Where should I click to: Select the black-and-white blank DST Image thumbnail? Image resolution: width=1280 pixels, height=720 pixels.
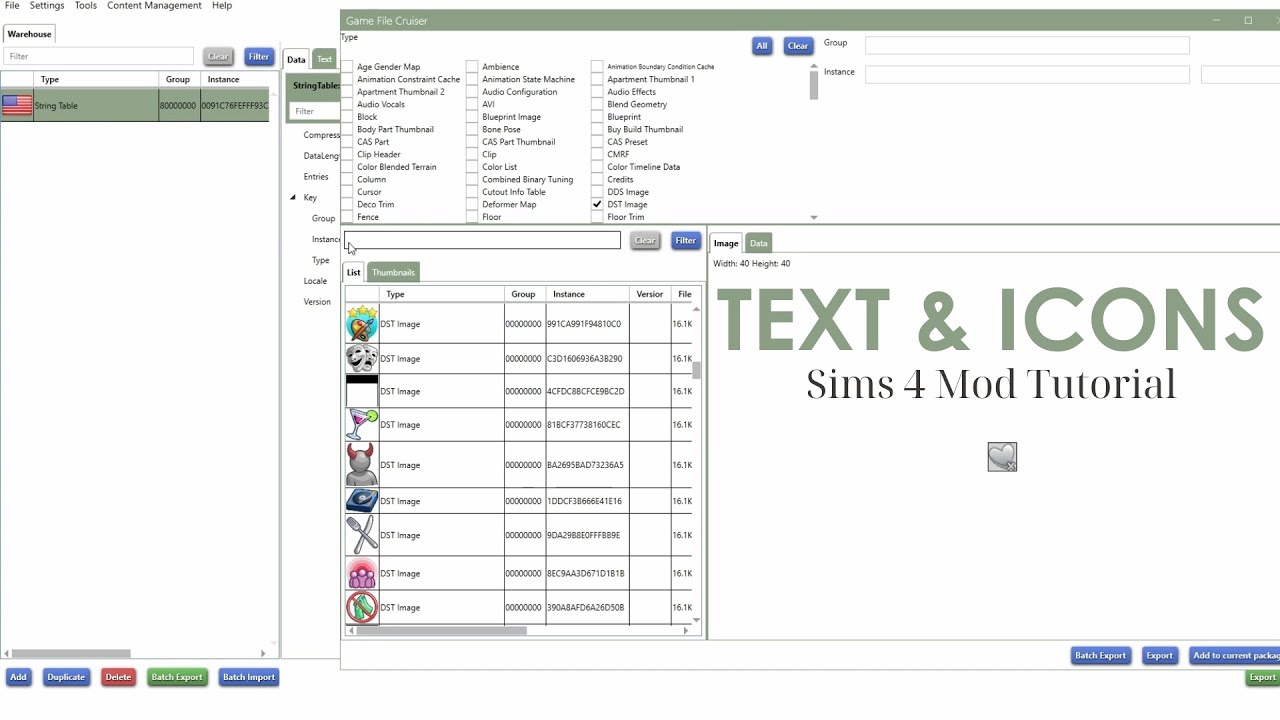coord(362,391)
